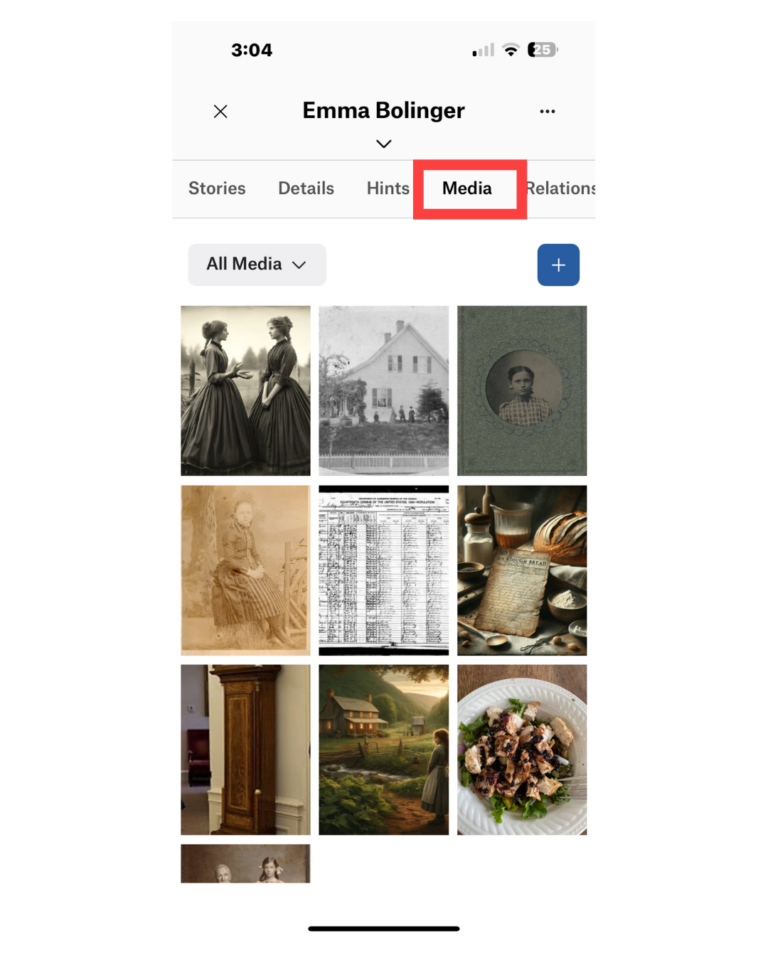Open the partially visible bottom family portrait
The image size is (768, 960).
click(246, 864)
